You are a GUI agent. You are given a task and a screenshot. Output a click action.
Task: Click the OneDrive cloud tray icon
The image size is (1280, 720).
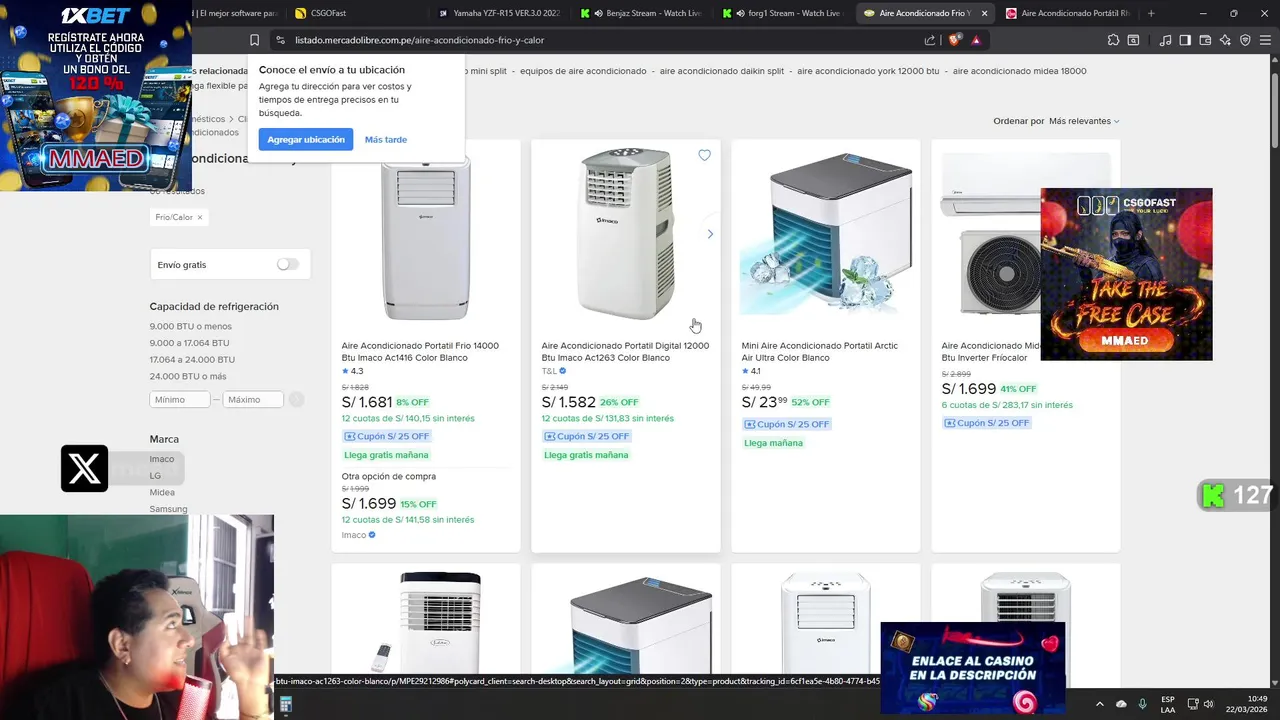(x=1121, y=704)
